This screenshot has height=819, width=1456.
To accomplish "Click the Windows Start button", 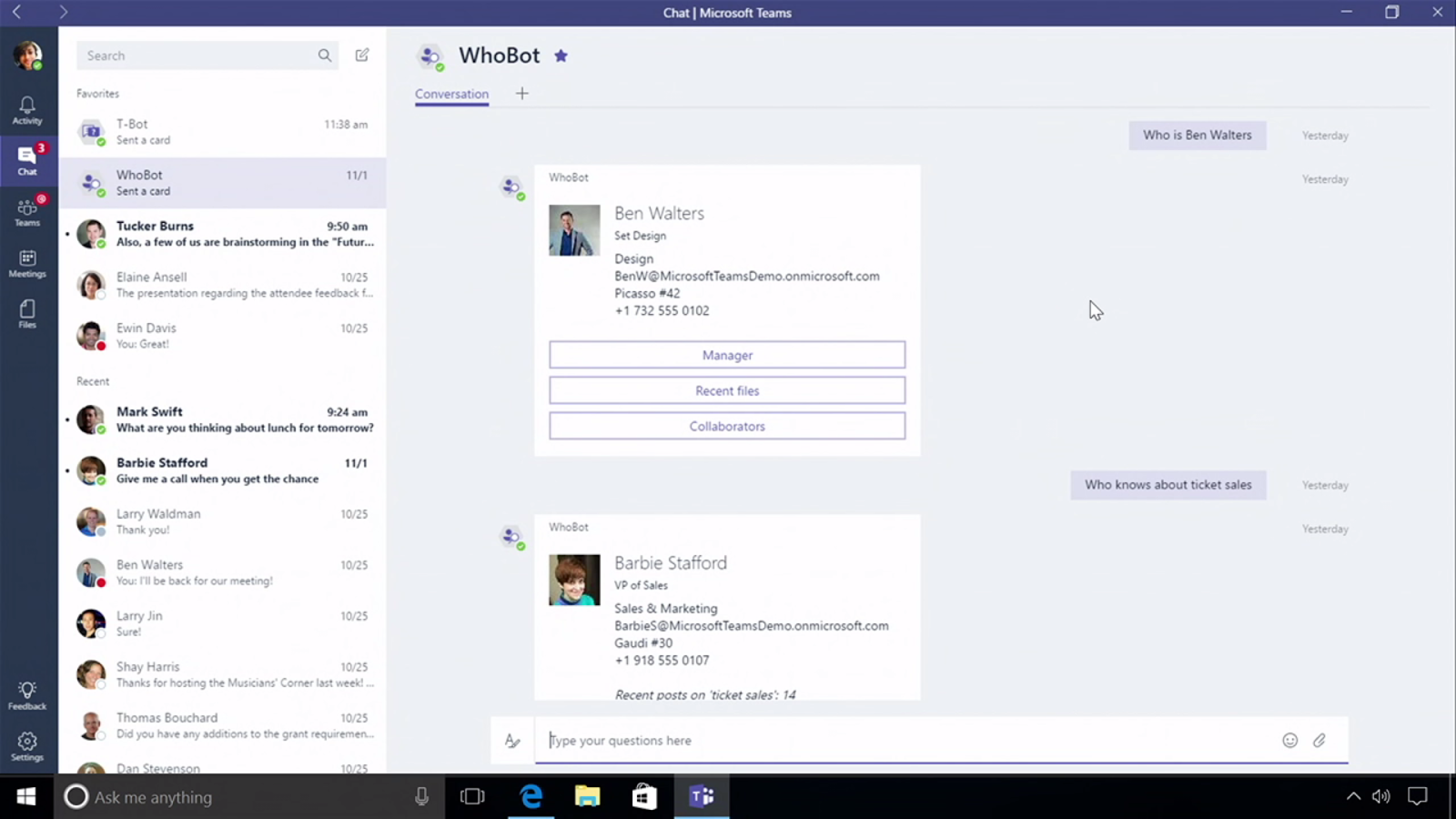I will pos(26,797).
